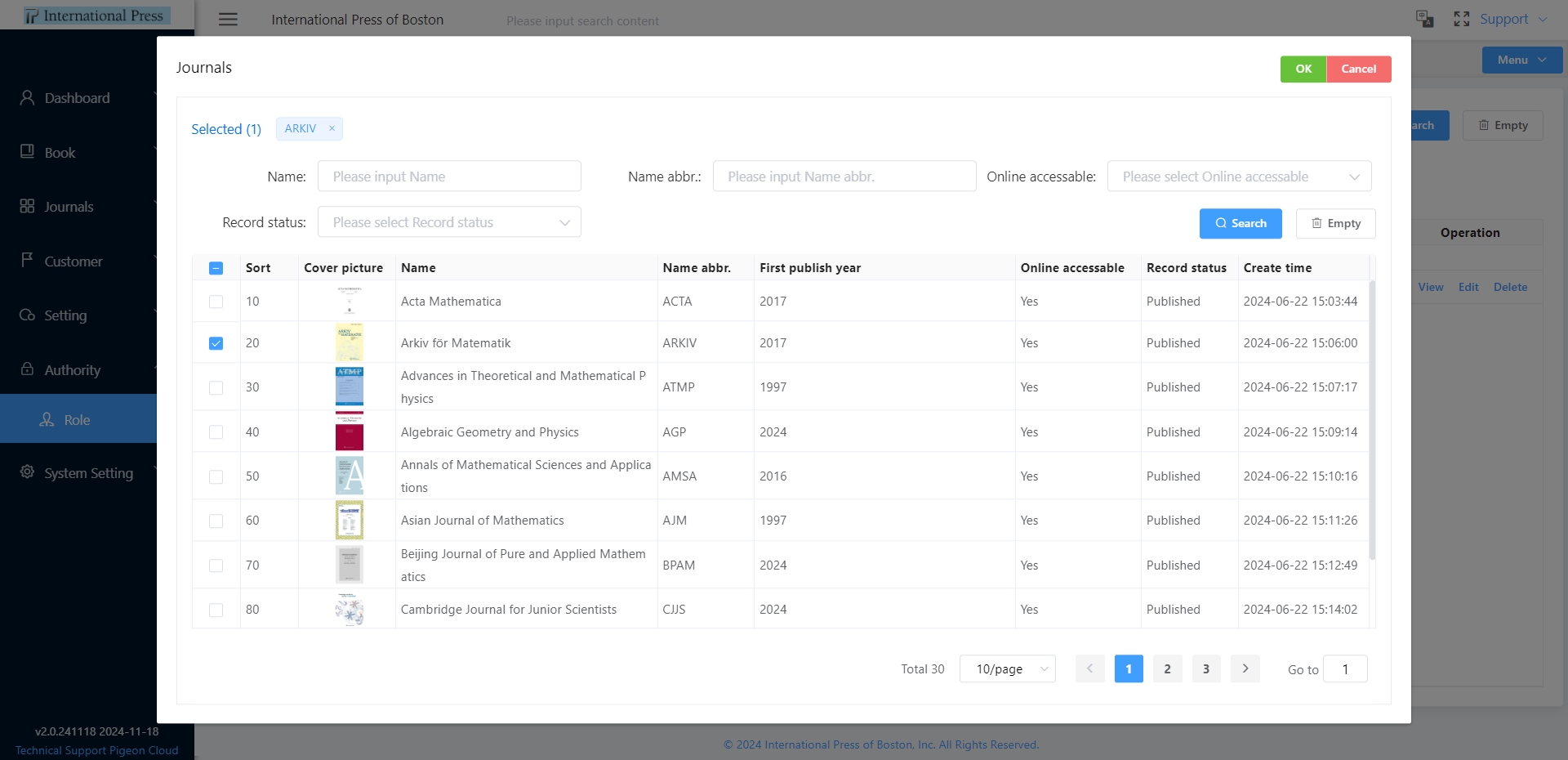1568x760 pixels.
Task: Select the Role submenu item
Action: [x=78, y=419]
